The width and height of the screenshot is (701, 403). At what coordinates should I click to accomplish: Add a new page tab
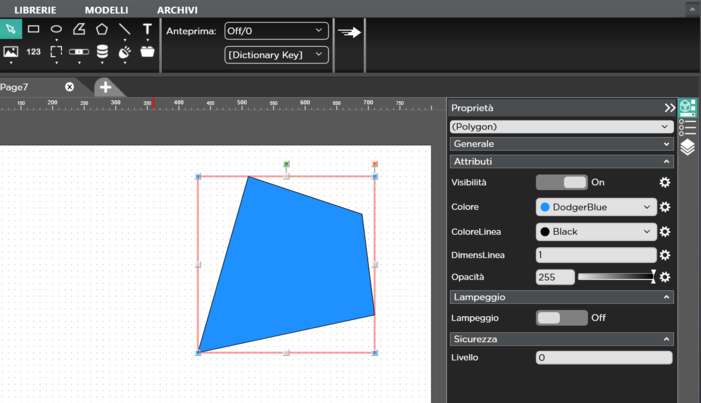point(105,87)
